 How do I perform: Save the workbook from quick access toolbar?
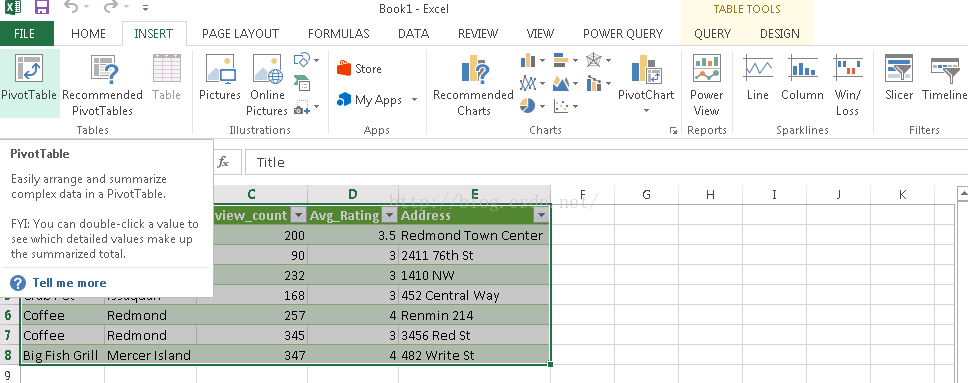point(41,8)
